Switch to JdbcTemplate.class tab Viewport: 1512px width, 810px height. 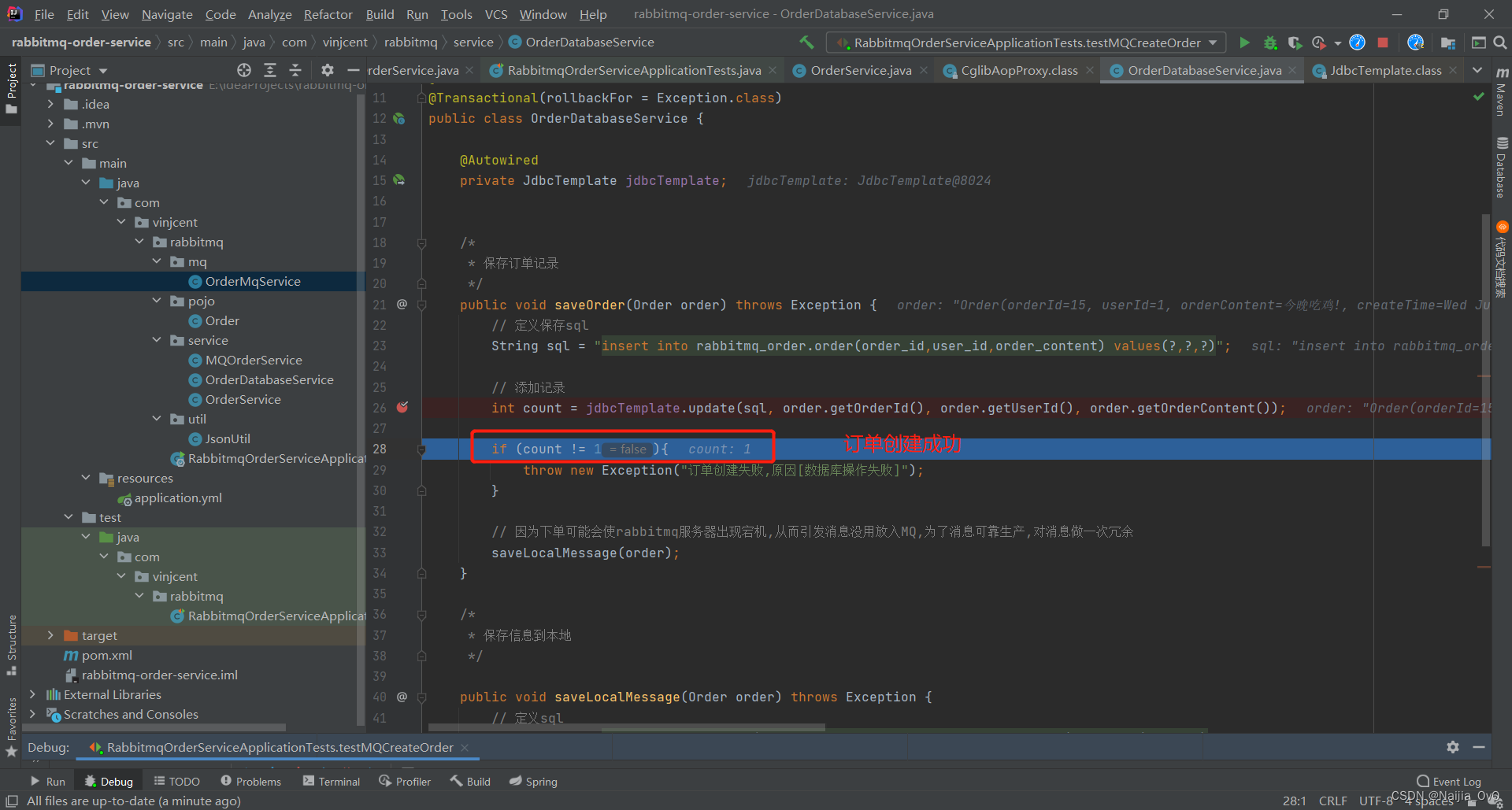1385,70
